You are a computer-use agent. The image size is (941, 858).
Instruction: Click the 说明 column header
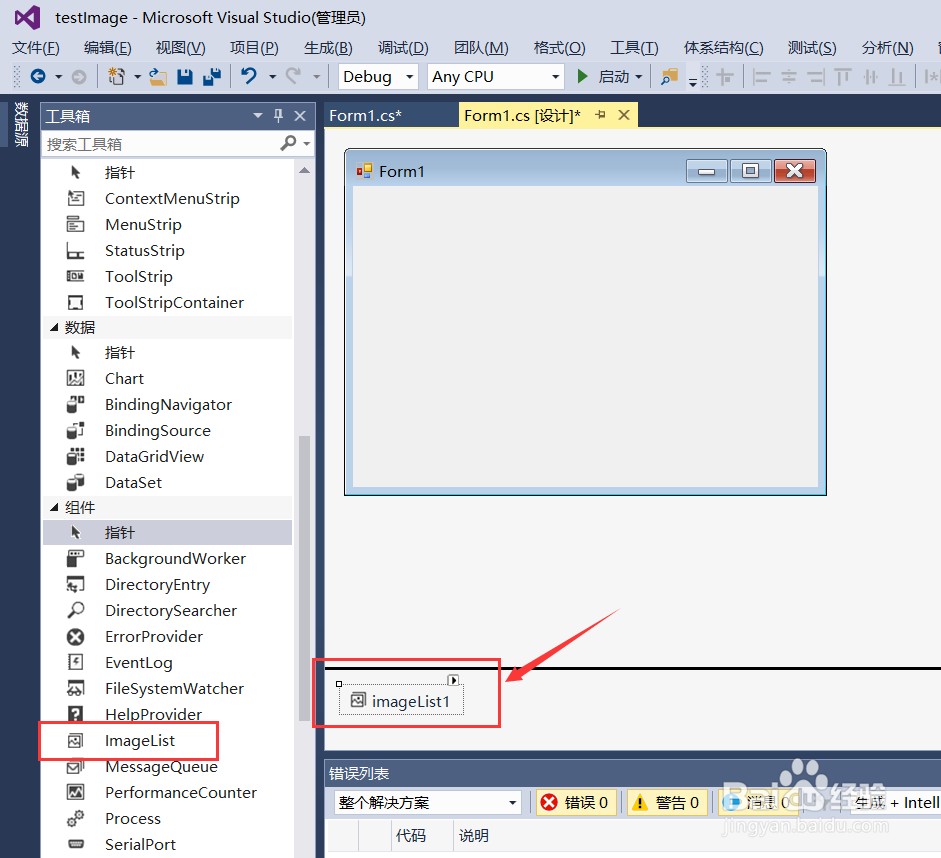pyautogui.click(x=474, y=836)
